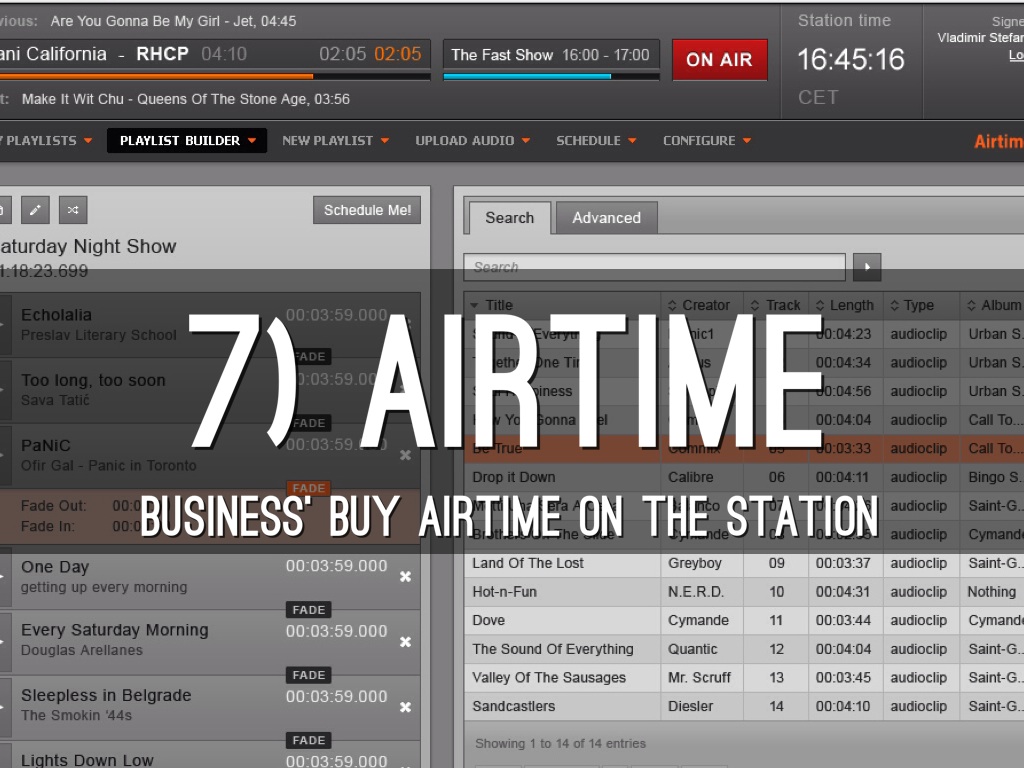The height and width of the screenshot is (768, 1024).
Task: Expand the Schedule dropdown menu
Action: pyautogui.click(x=596, y=141)
